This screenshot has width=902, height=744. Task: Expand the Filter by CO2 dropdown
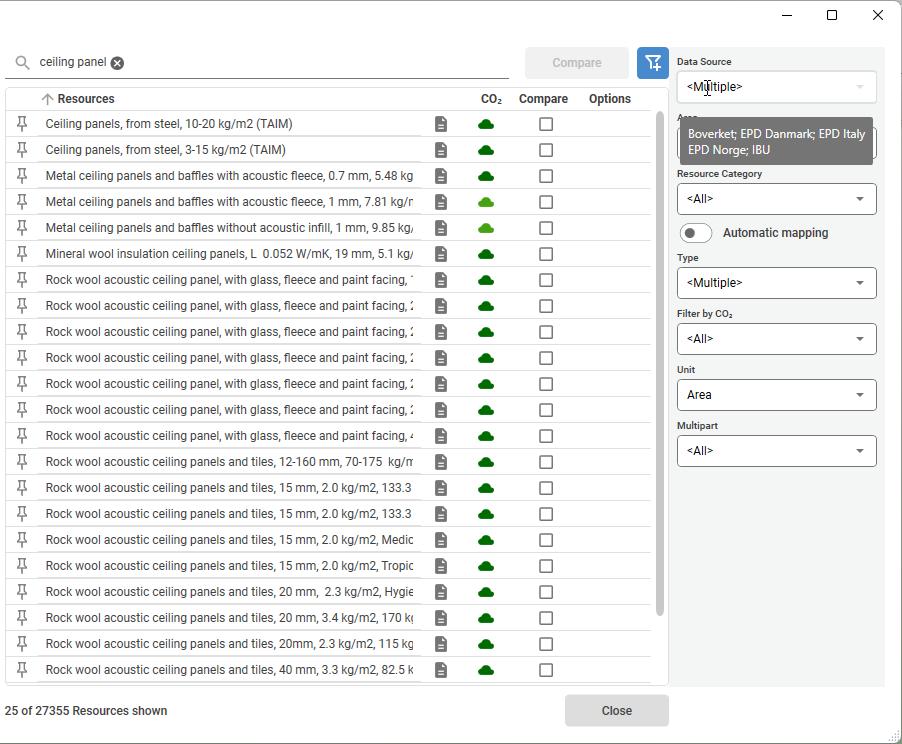point(776,339)
